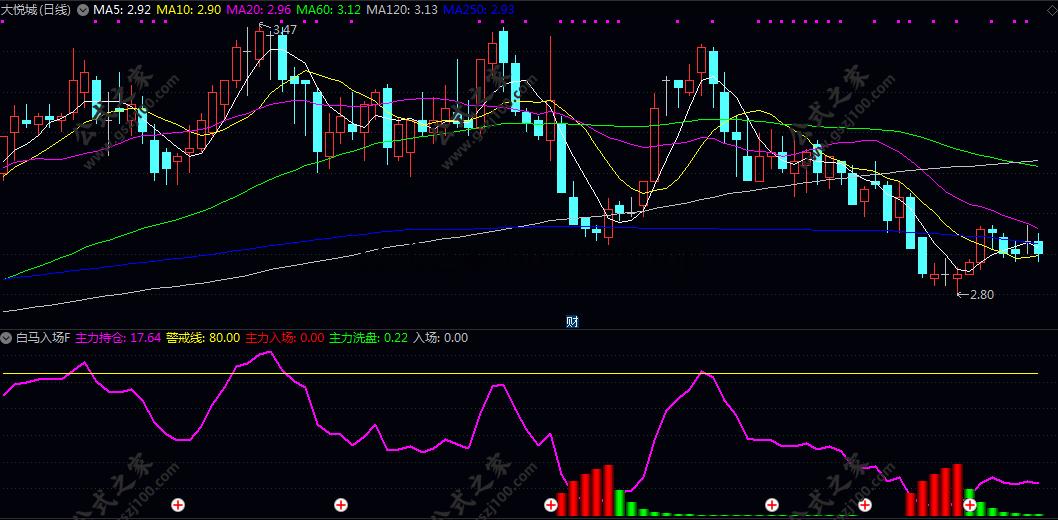Click the 白马入场F indicator name

[x=43, y=337]
